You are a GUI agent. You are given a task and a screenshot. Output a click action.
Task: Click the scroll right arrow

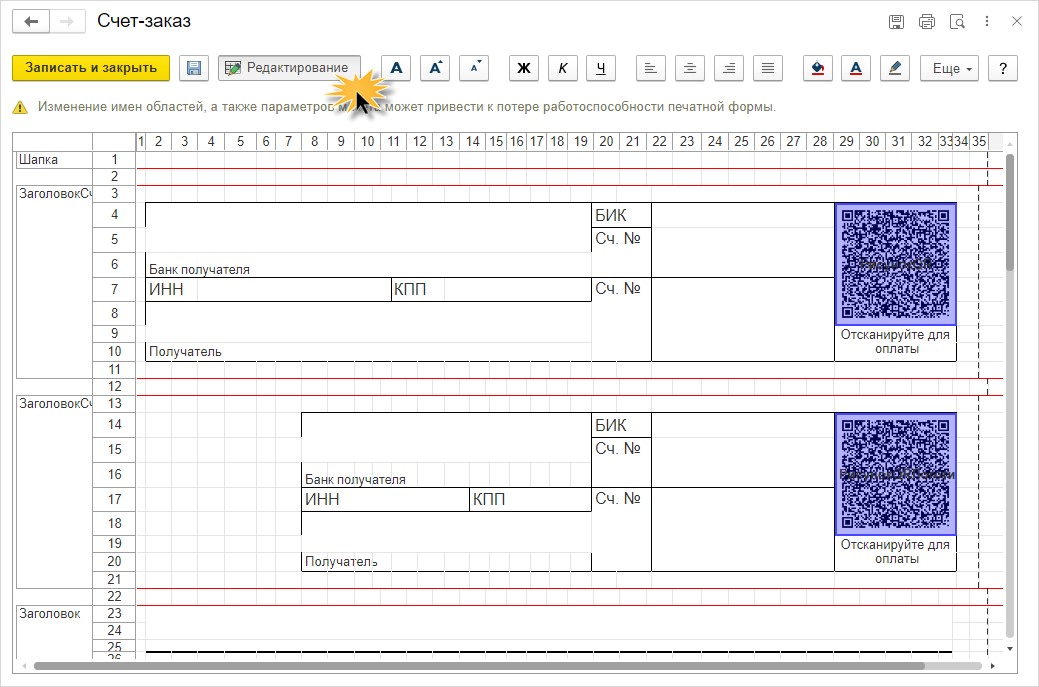point(993,666)
